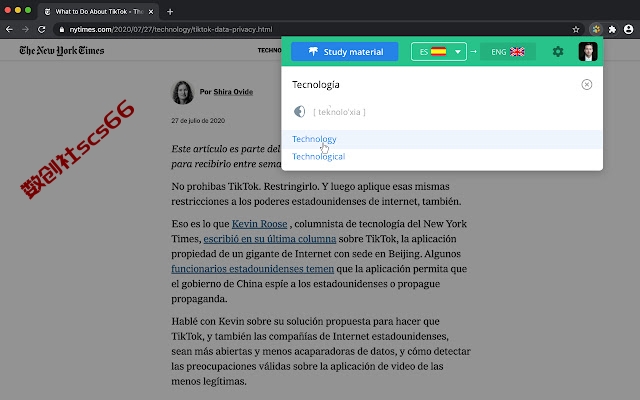The image size is (640, 400).
Task: Click the user profile avatar in popup
Action: (588, 51)
